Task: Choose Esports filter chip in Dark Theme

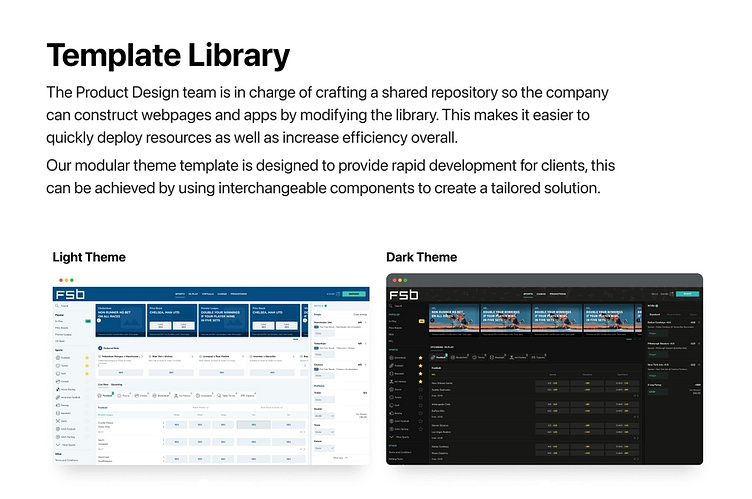Action: tap(538, 357)
